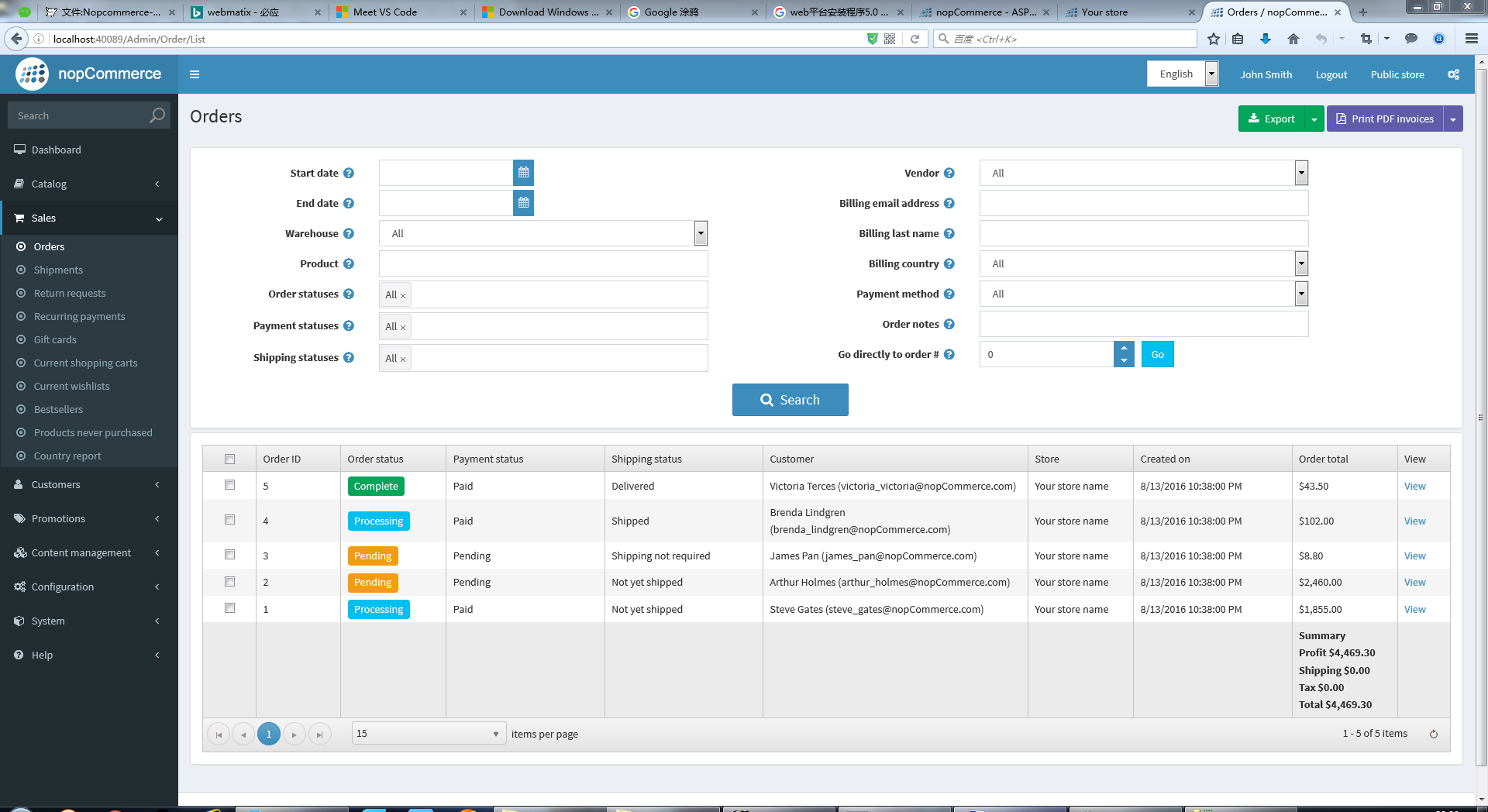Image resolution: width=1488 pixels, height=812 pixels.
Task: Click help icon next to Warehouse
Action: [349, 234]
